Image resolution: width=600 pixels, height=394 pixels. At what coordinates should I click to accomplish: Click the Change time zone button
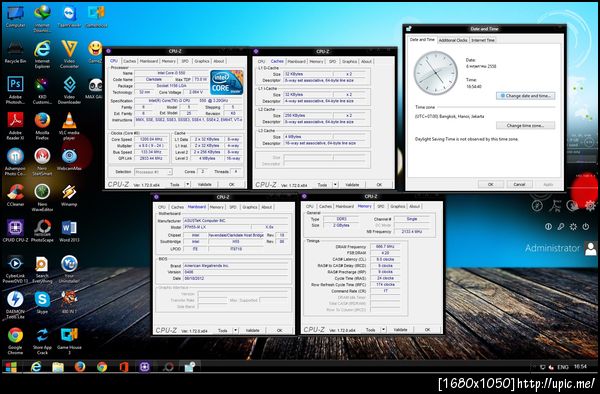pos(525,125)
